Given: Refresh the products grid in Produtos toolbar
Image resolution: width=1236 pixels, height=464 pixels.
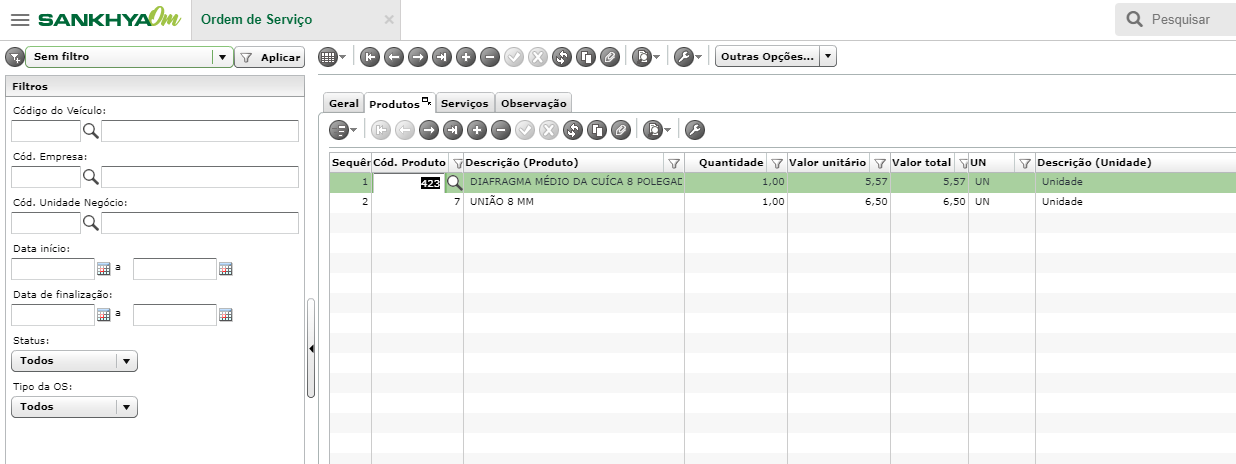Looking at the screenshot, I should [x=573, y=129].
